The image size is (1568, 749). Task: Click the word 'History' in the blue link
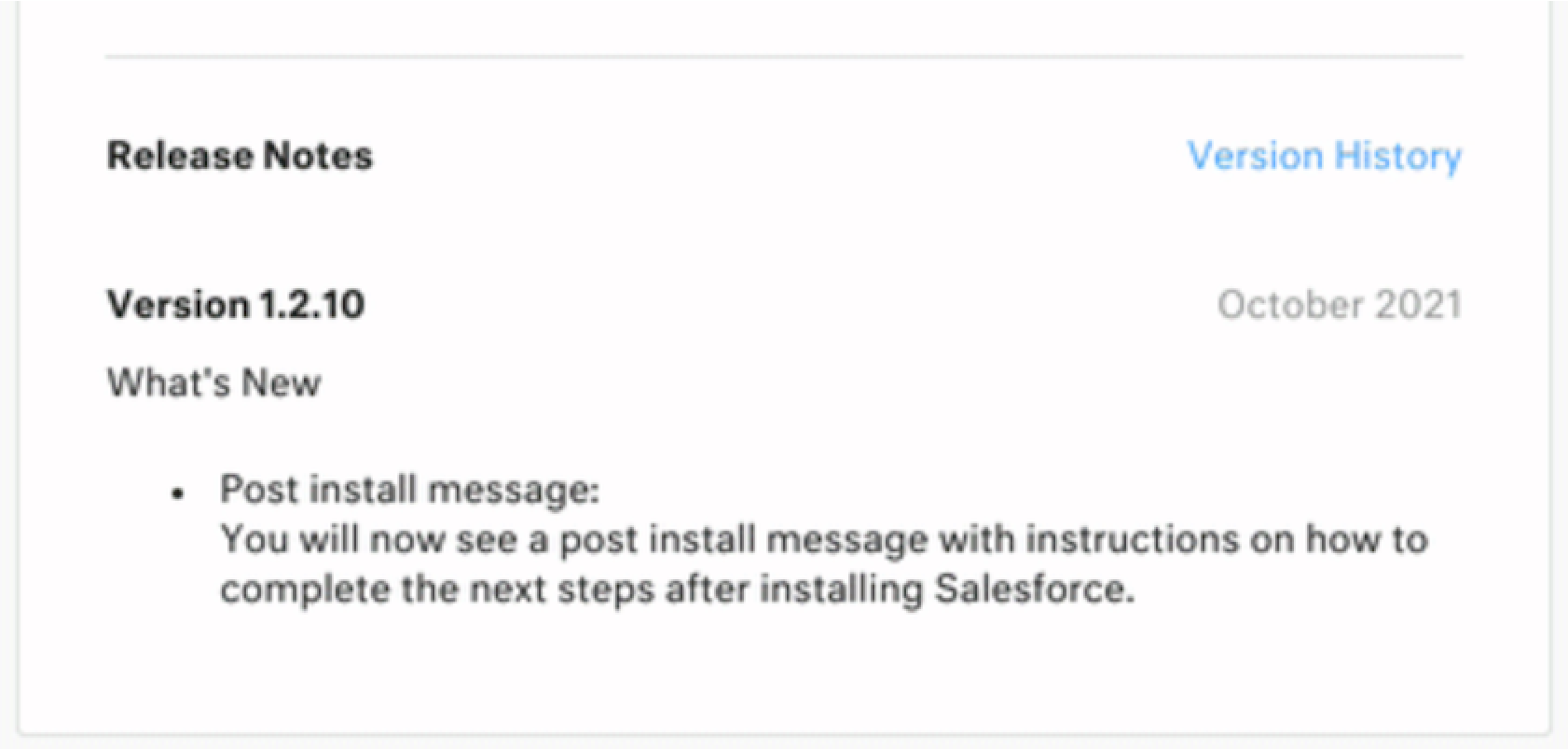1397,156
